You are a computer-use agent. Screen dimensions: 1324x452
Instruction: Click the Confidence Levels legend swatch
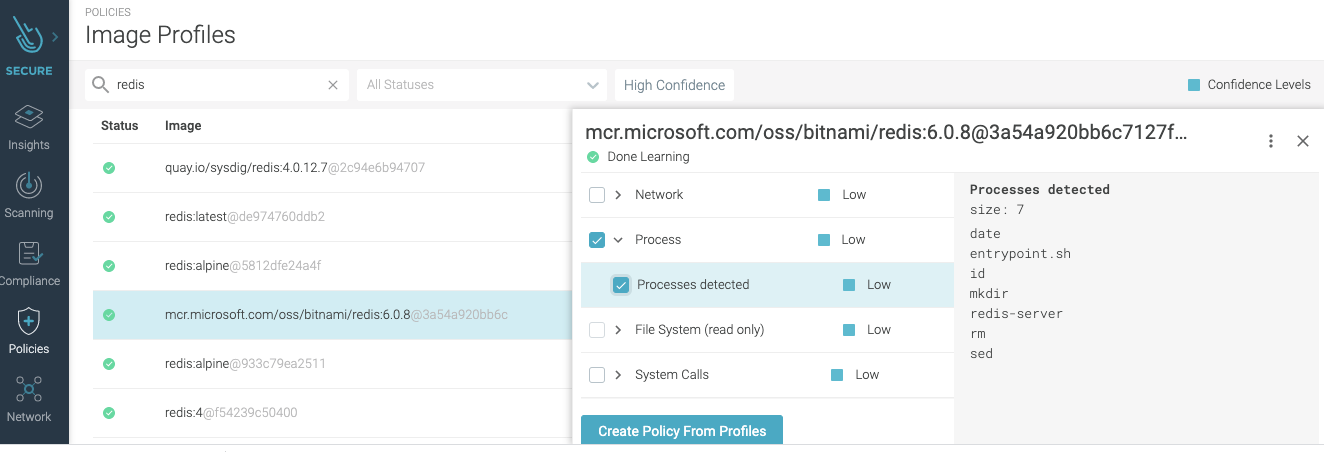click(1193, 85)
